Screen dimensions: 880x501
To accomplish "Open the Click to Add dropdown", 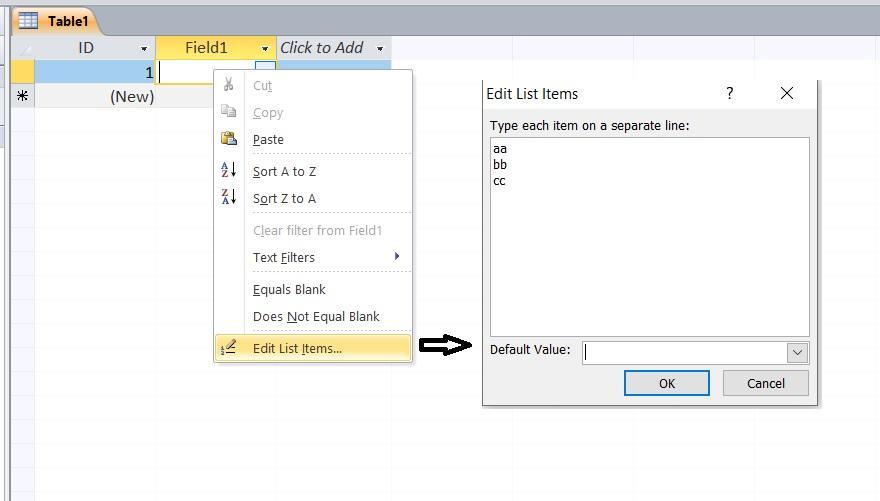I will tap(380, 48).
